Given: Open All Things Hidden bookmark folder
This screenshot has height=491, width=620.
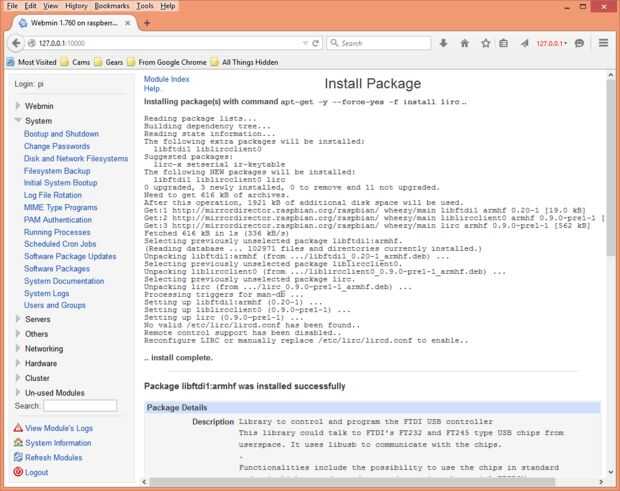Looking at the screenshot, I should click(x=245, y=62).
